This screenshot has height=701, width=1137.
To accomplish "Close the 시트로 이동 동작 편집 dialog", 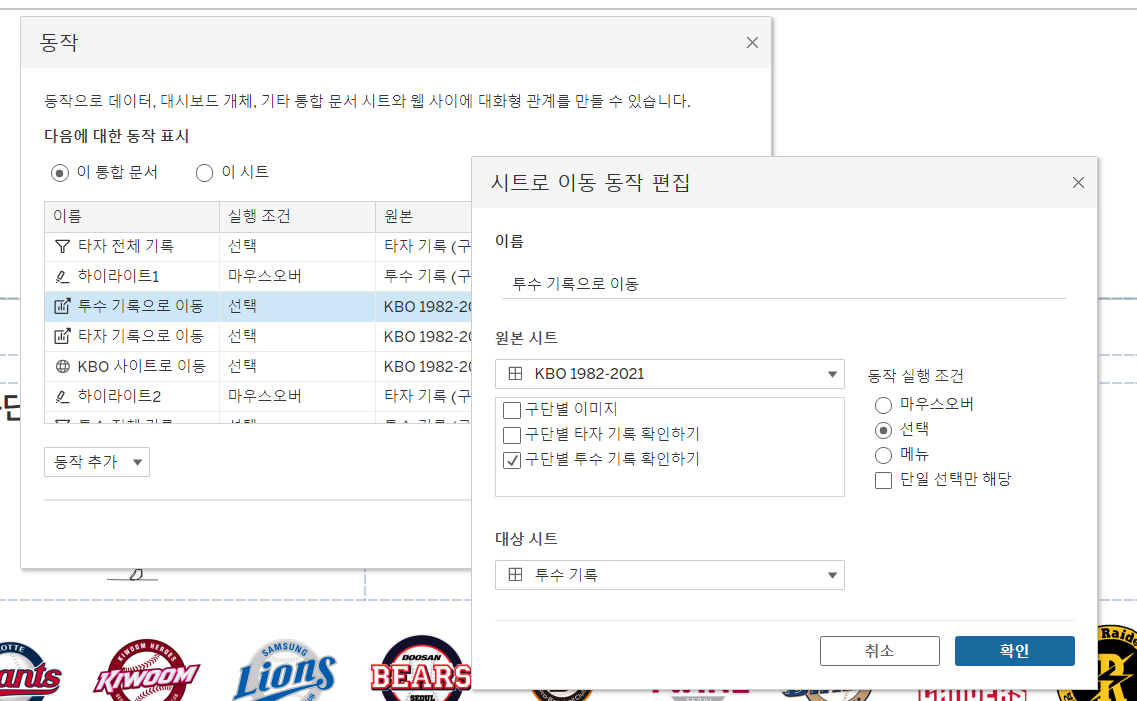I will [x=1078, y=183].
